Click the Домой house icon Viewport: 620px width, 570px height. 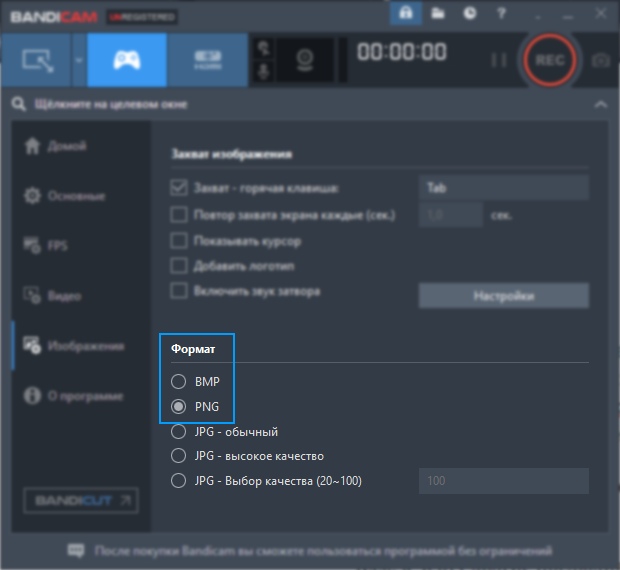click(x=32, y=146)
